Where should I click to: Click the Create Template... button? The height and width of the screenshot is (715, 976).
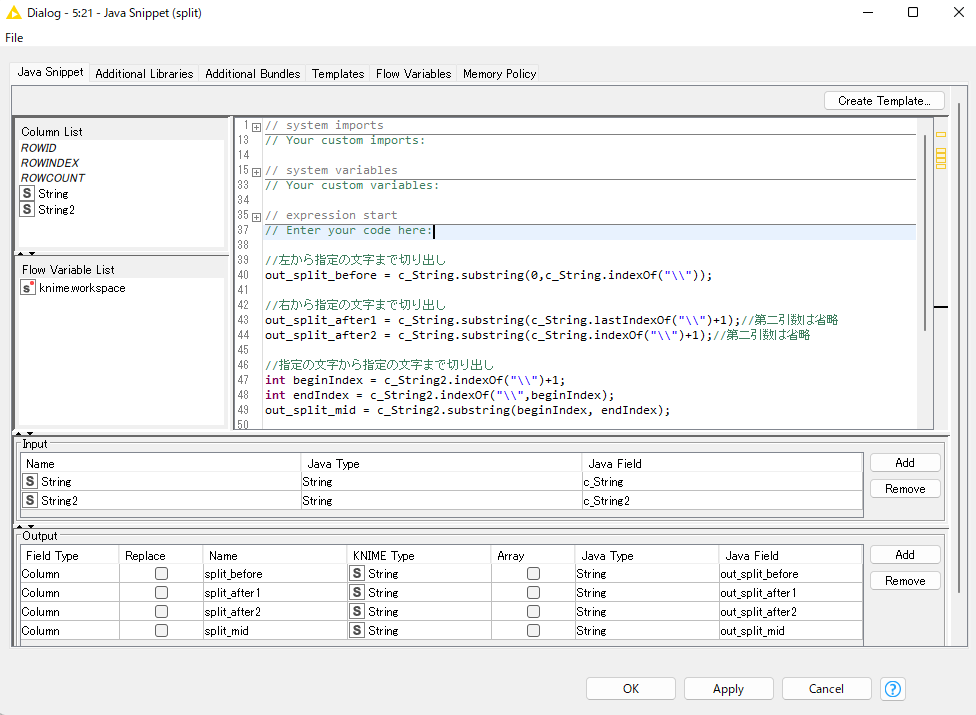(x=884, y=101)
